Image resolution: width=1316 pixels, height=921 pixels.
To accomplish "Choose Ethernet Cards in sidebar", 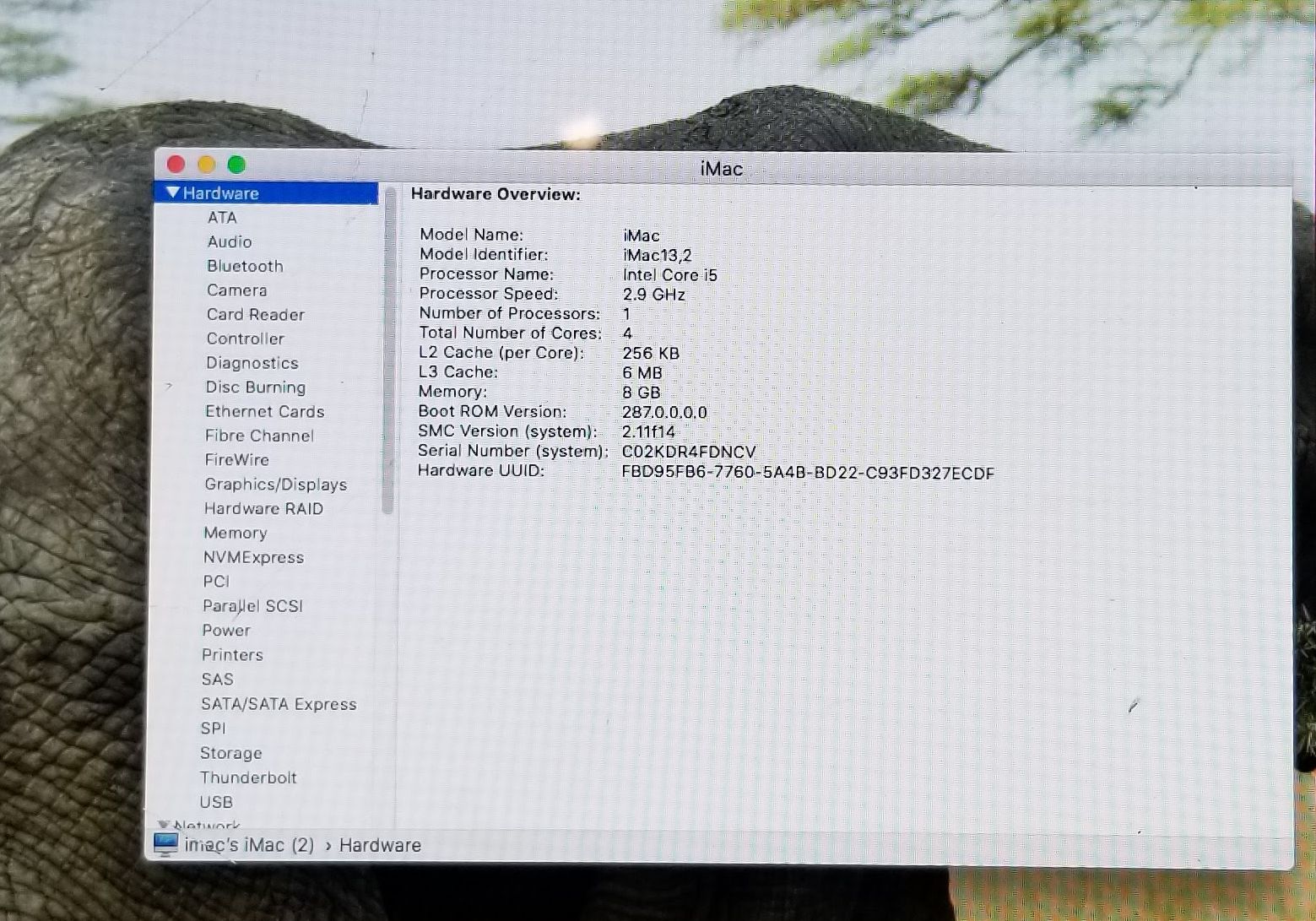I will 264,411.
